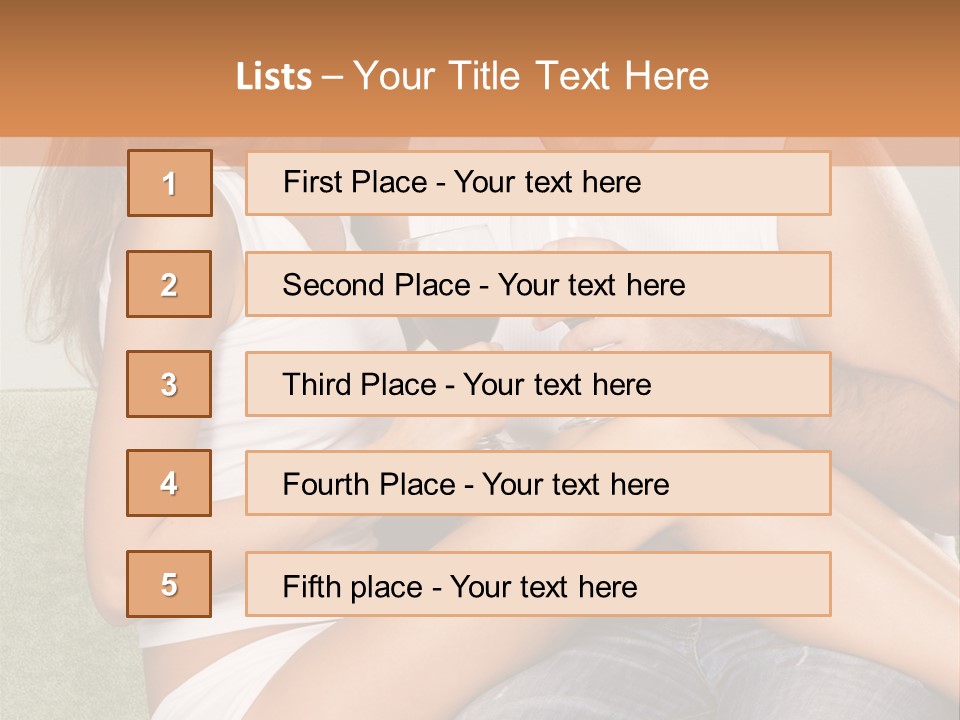Select the First Place text bar
The image size is (960, 720).
538,183
